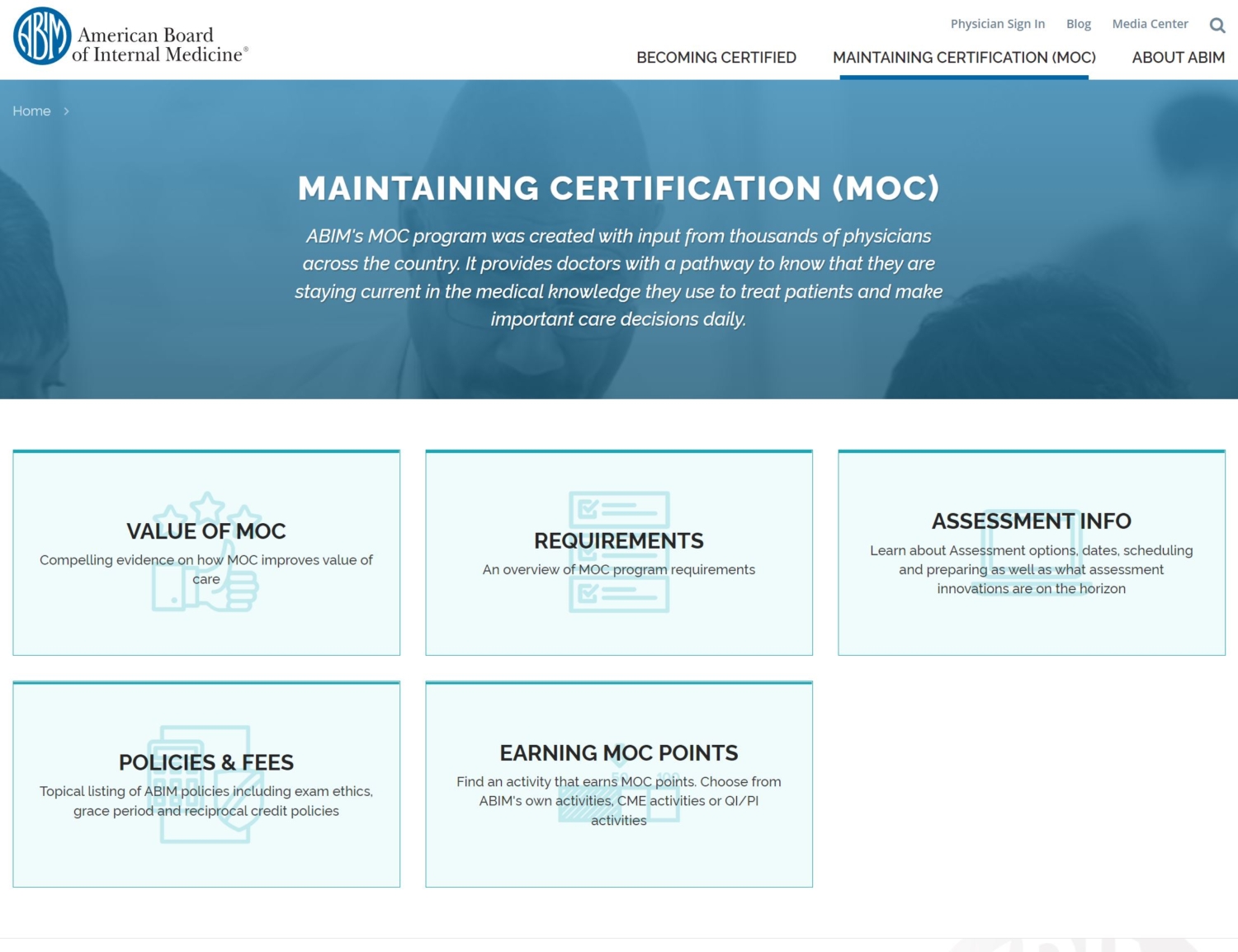1238x952 pixels.
Task: Click 'Find an activity that earns MOC points'
Action: click(x=619, y=801)
